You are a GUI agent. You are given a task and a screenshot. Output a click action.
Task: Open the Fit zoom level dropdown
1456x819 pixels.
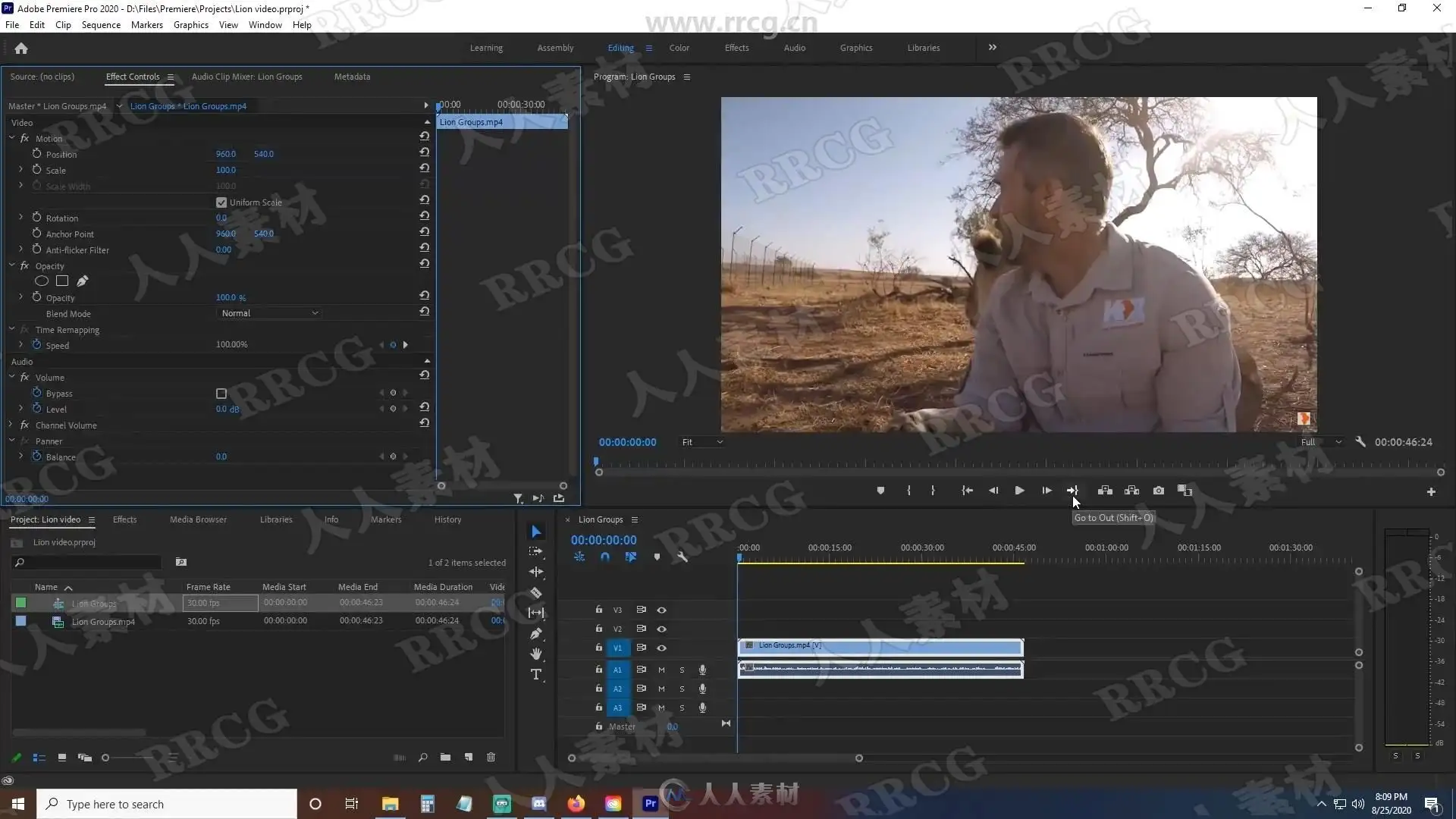pos(701,442)
